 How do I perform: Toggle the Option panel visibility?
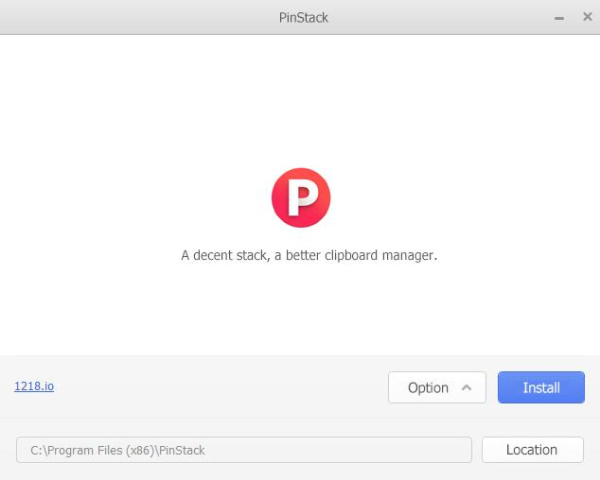point(437,388)
